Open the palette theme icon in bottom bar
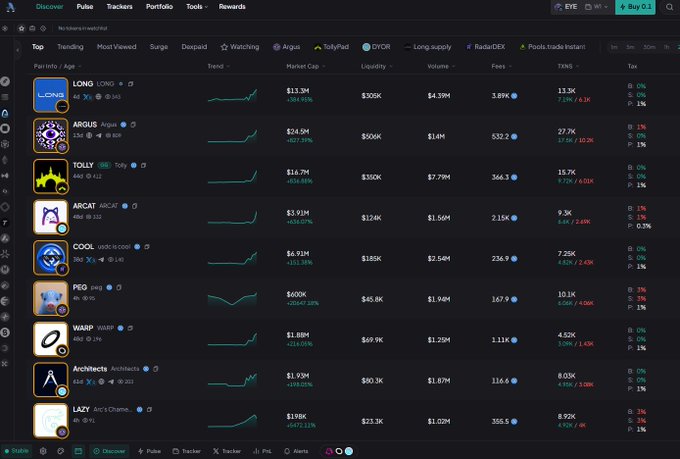This screenshot has width=680, height=459. pyautogui.click(x=60, y=451)
